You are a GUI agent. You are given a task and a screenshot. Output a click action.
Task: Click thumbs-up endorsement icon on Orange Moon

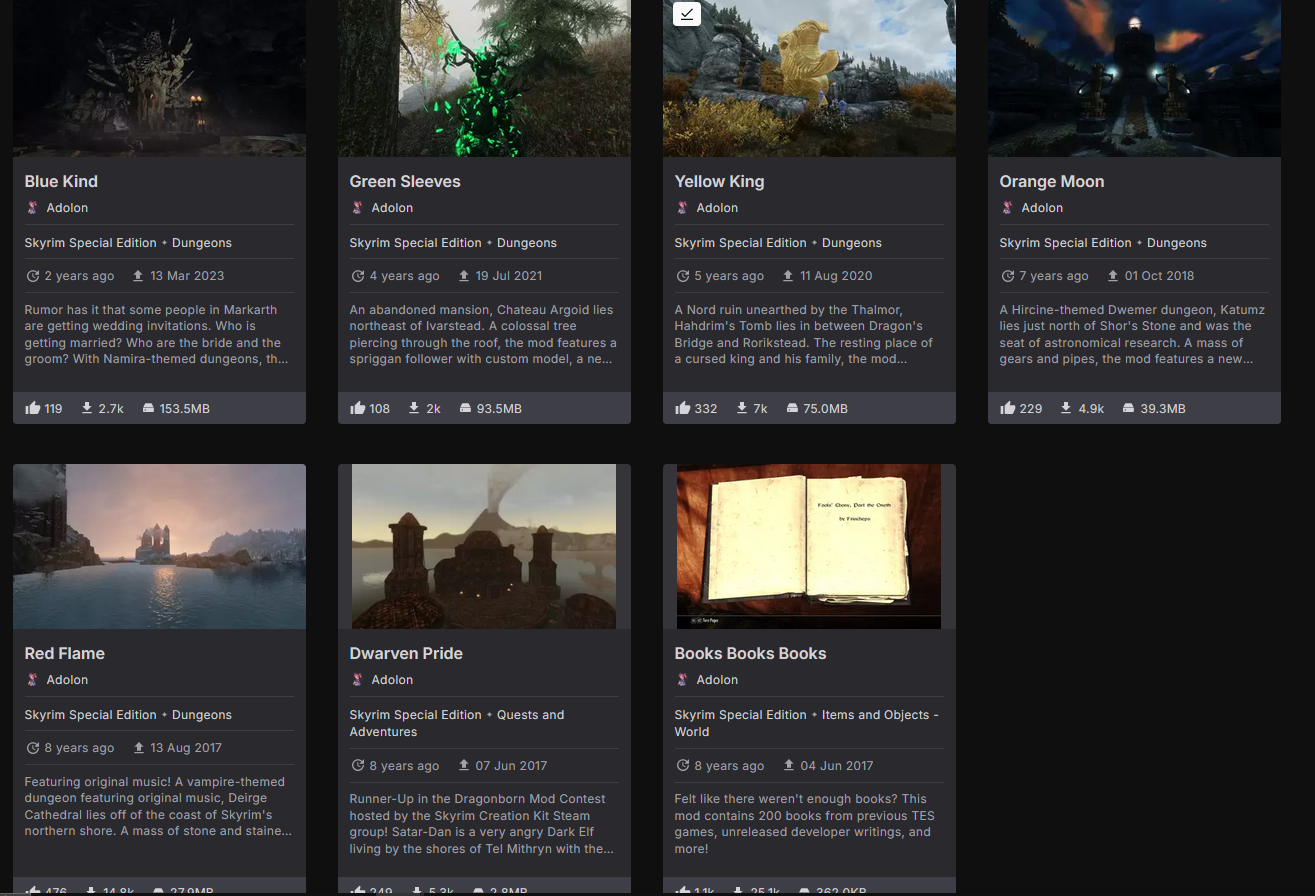[x=1008, y=408]
